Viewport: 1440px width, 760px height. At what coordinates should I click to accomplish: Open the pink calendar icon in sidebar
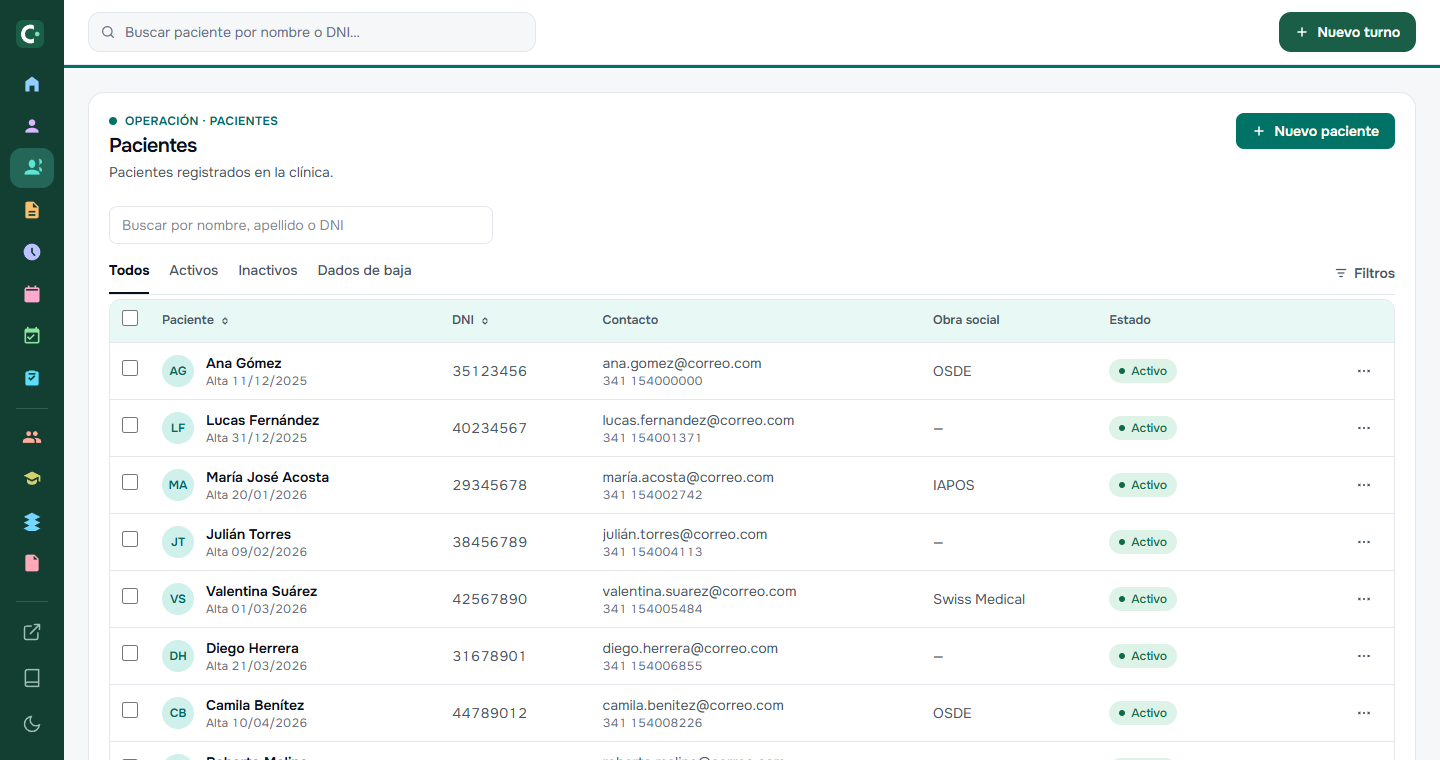pos(32,294)
